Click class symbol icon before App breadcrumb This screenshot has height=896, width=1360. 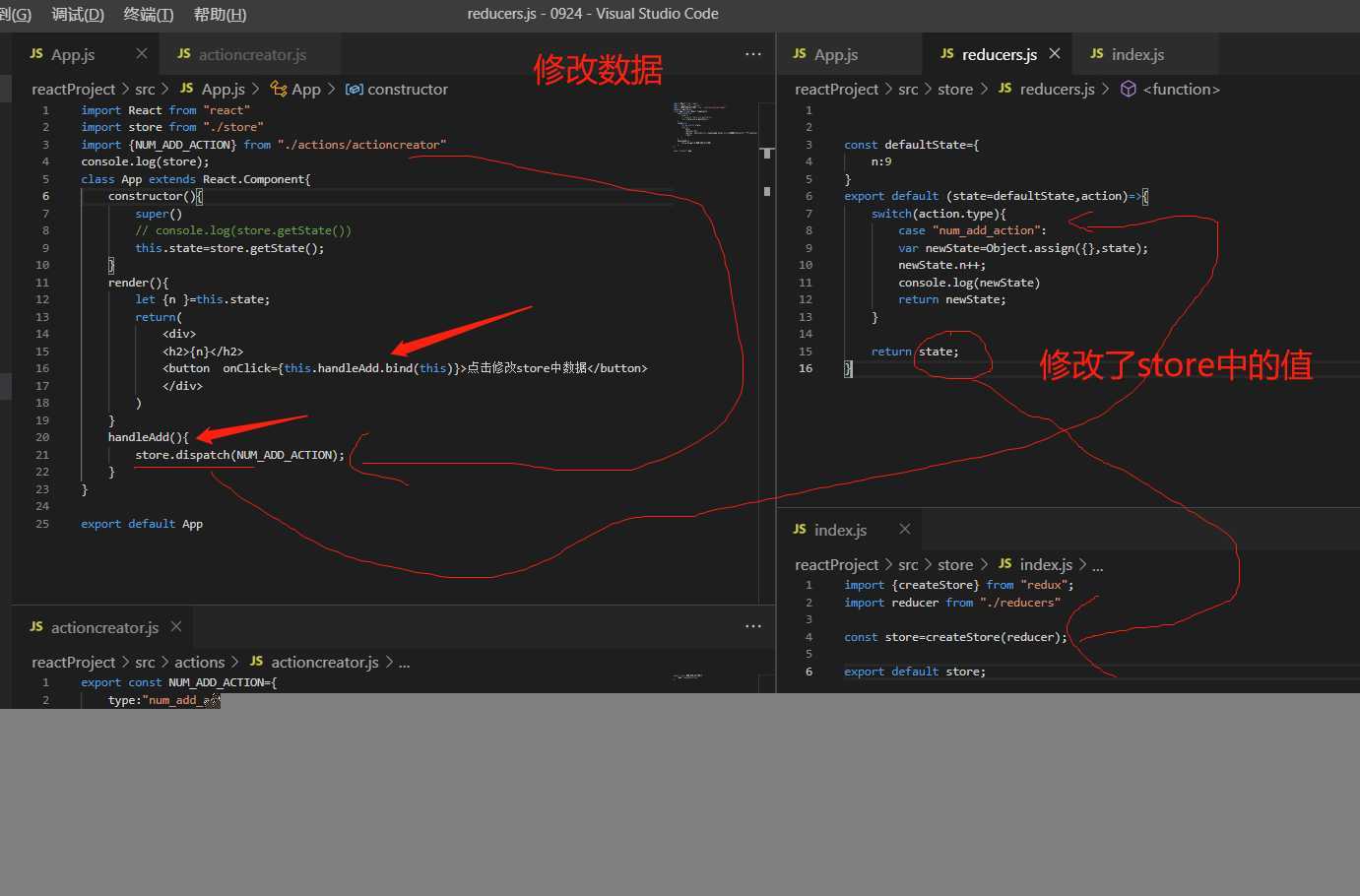[279, 89]
